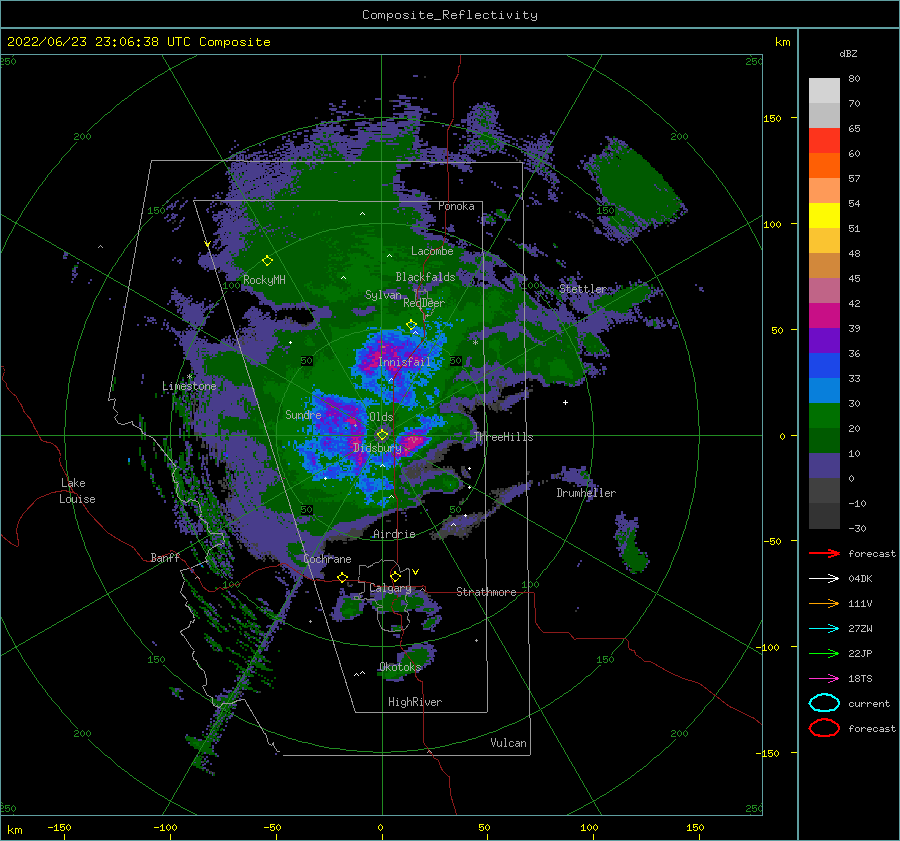Select the white 04DK arrow icon

click(x=824, y=578)
